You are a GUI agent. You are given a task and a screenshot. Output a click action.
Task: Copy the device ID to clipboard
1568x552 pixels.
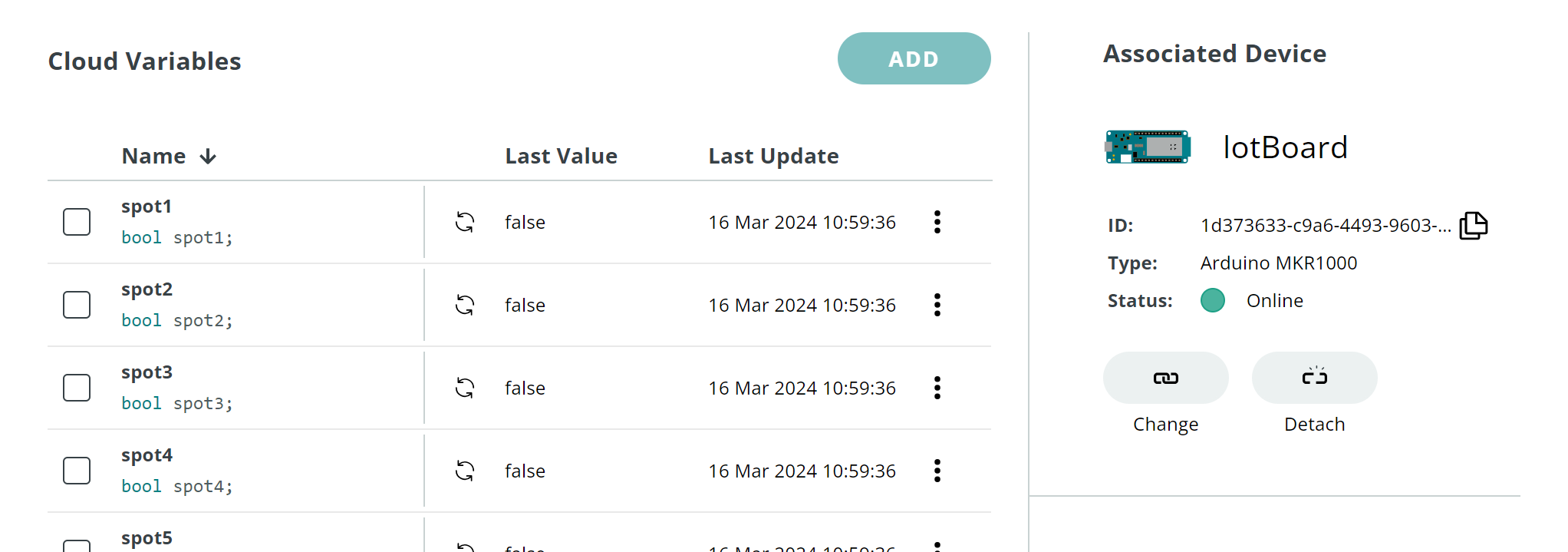pyautogui.click(x=1473, y=226)
